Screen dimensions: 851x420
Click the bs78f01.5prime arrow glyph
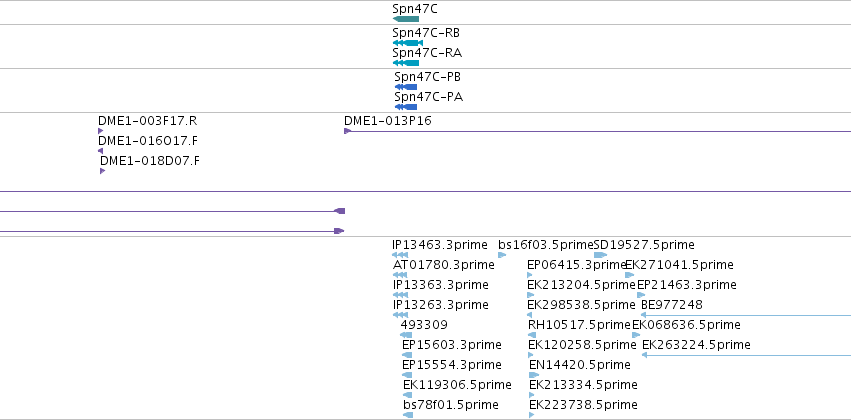click(x=408, y=415)
